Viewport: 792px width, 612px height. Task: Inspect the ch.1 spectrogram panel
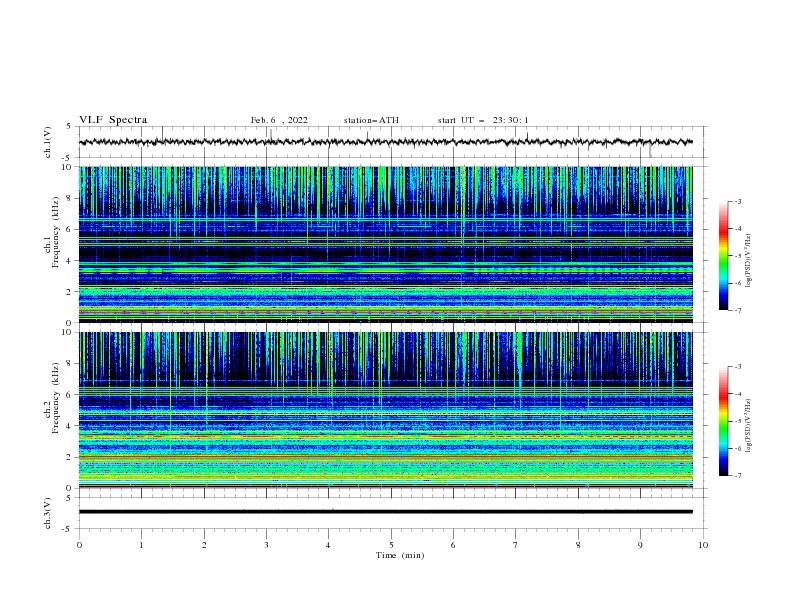[386, 244]
